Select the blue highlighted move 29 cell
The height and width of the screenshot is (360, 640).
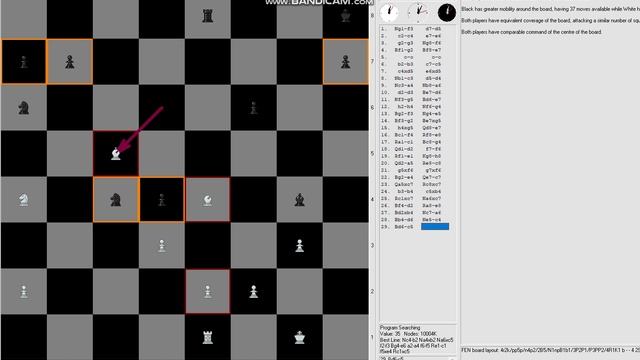point(435,227)
